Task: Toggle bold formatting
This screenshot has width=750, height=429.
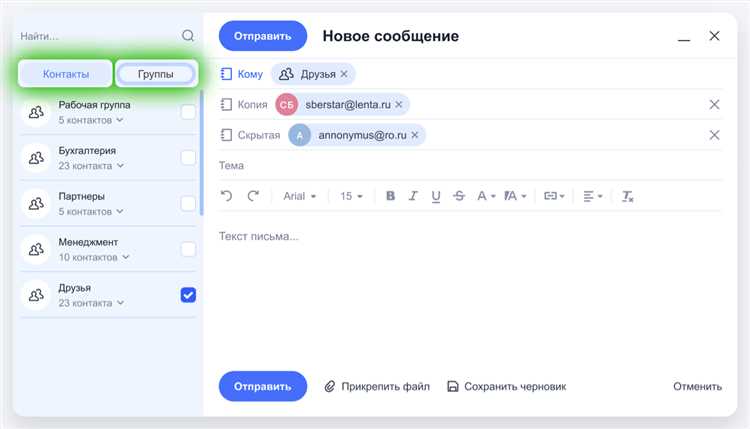Action: click(x=390, y=196)
